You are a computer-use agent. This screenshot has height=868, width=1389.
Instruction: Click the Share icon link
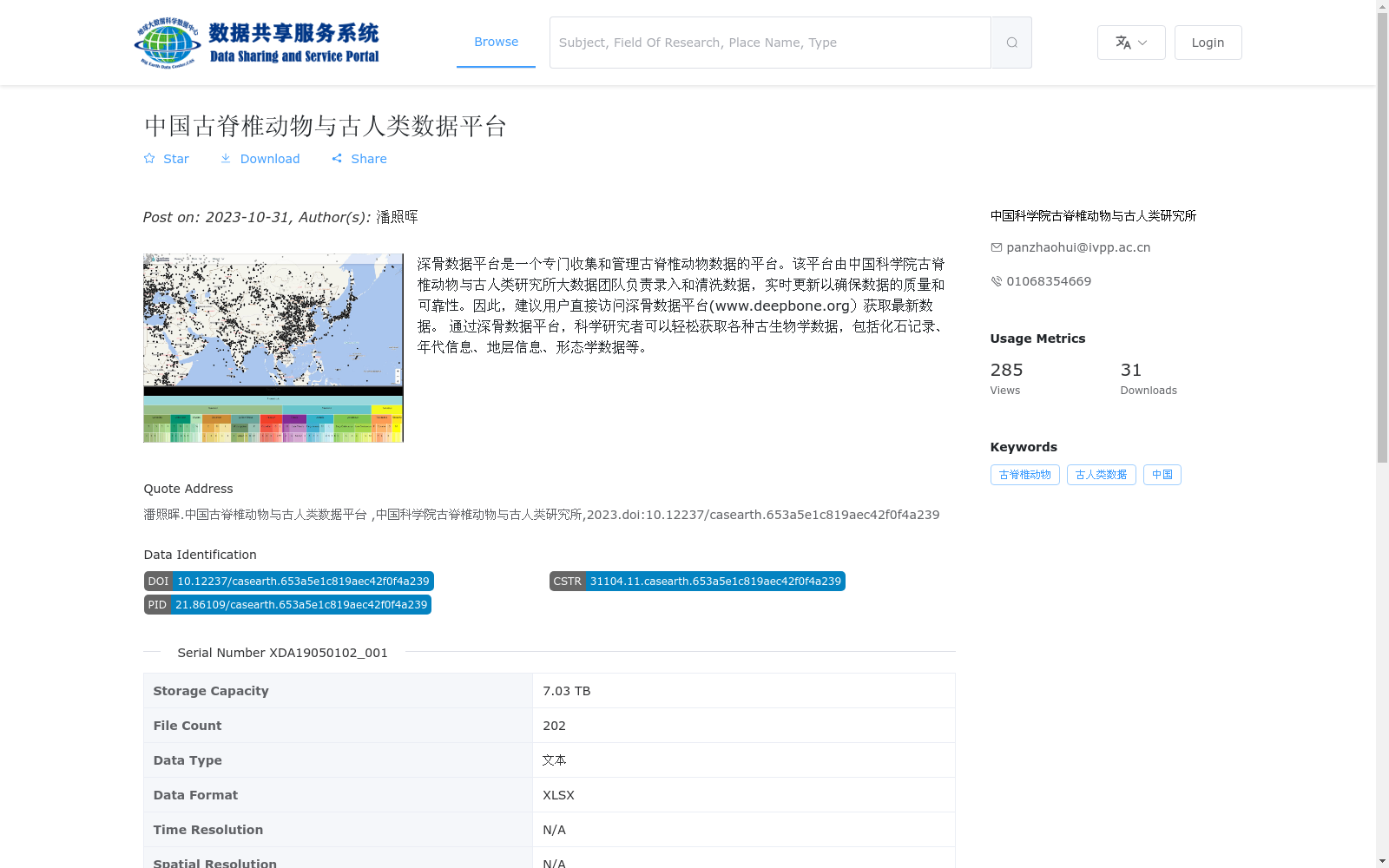click(359, 159)
